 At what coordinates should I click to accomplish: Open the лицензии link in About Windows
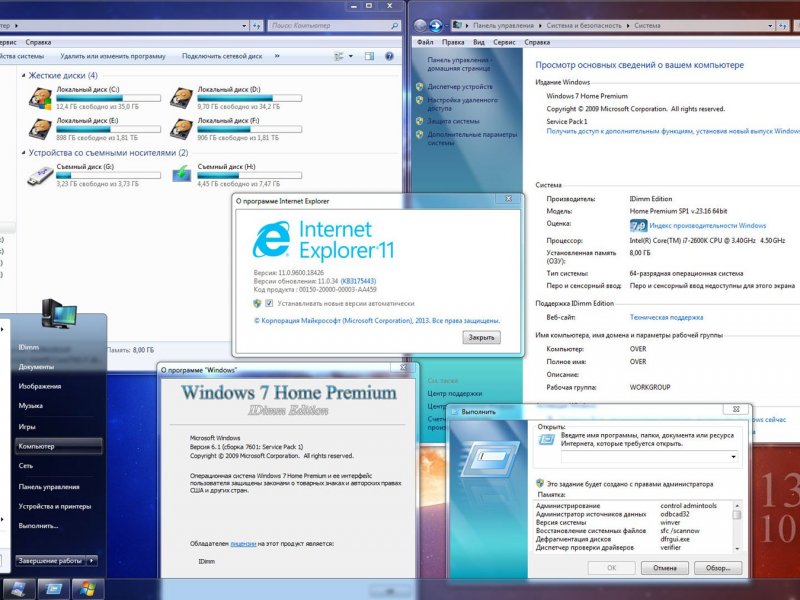pos(243,544)
